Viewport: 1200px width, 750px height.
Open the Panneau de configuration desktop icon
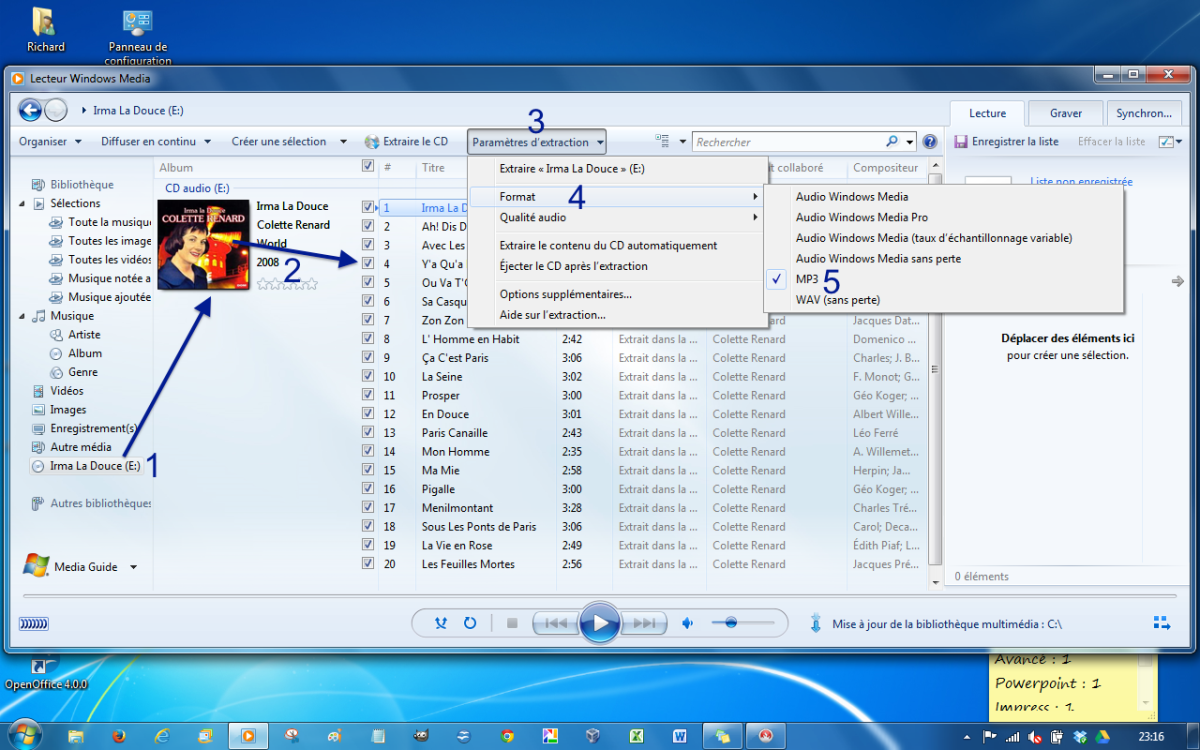pos(137,37)
